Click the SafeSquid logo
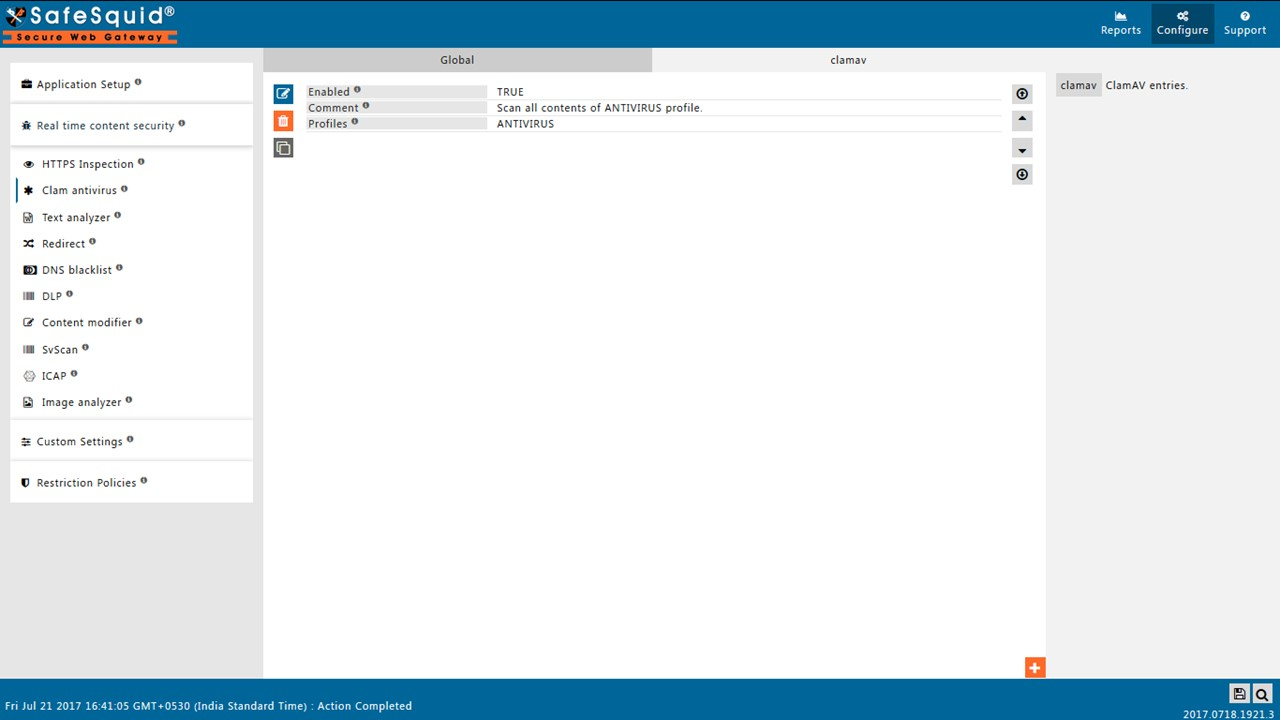The width and height of the screenshot is (1280, 720). coord(90,24)
